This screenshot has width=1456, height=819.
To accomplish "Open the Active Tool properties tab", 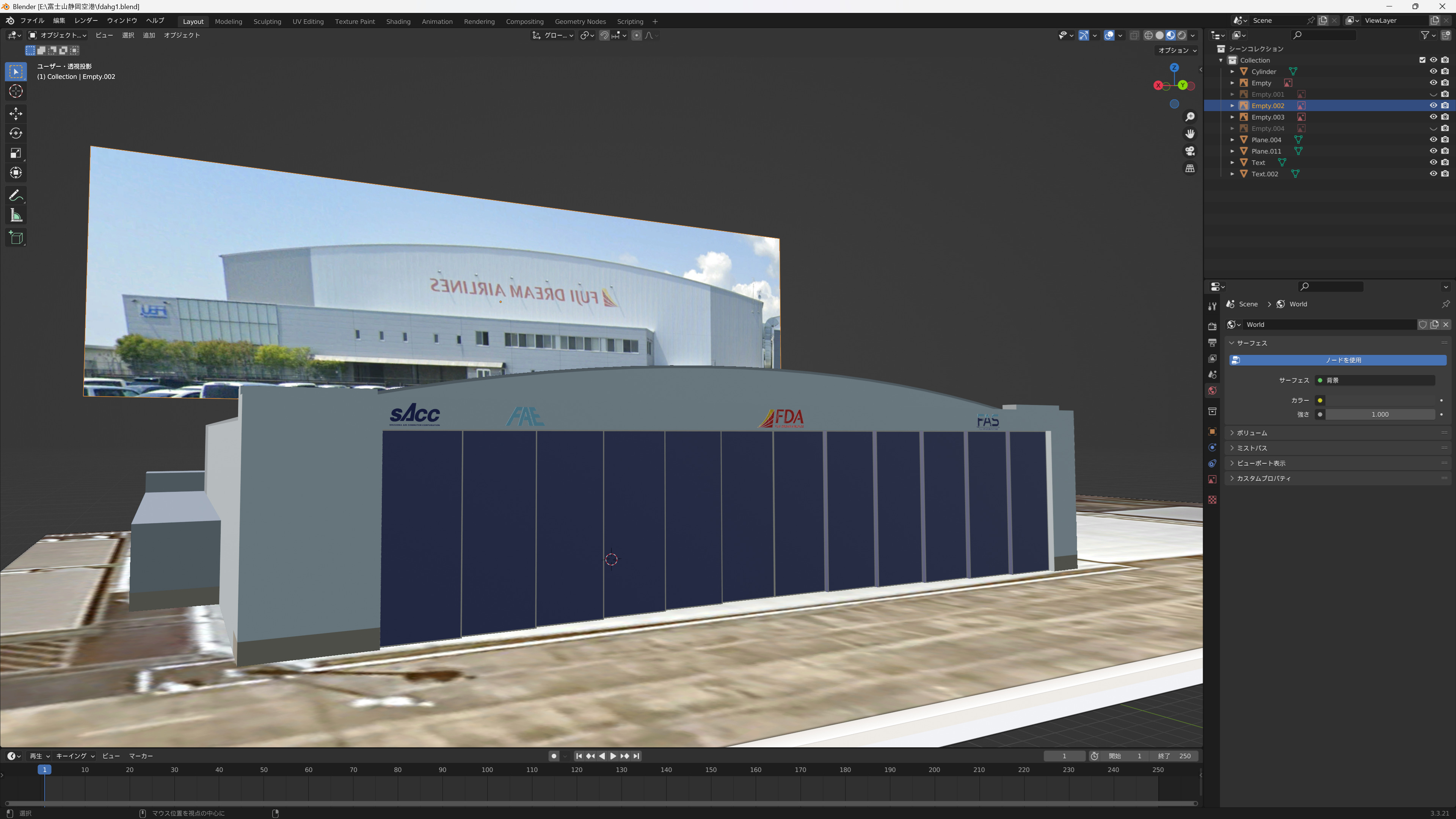I will 1212,306.
